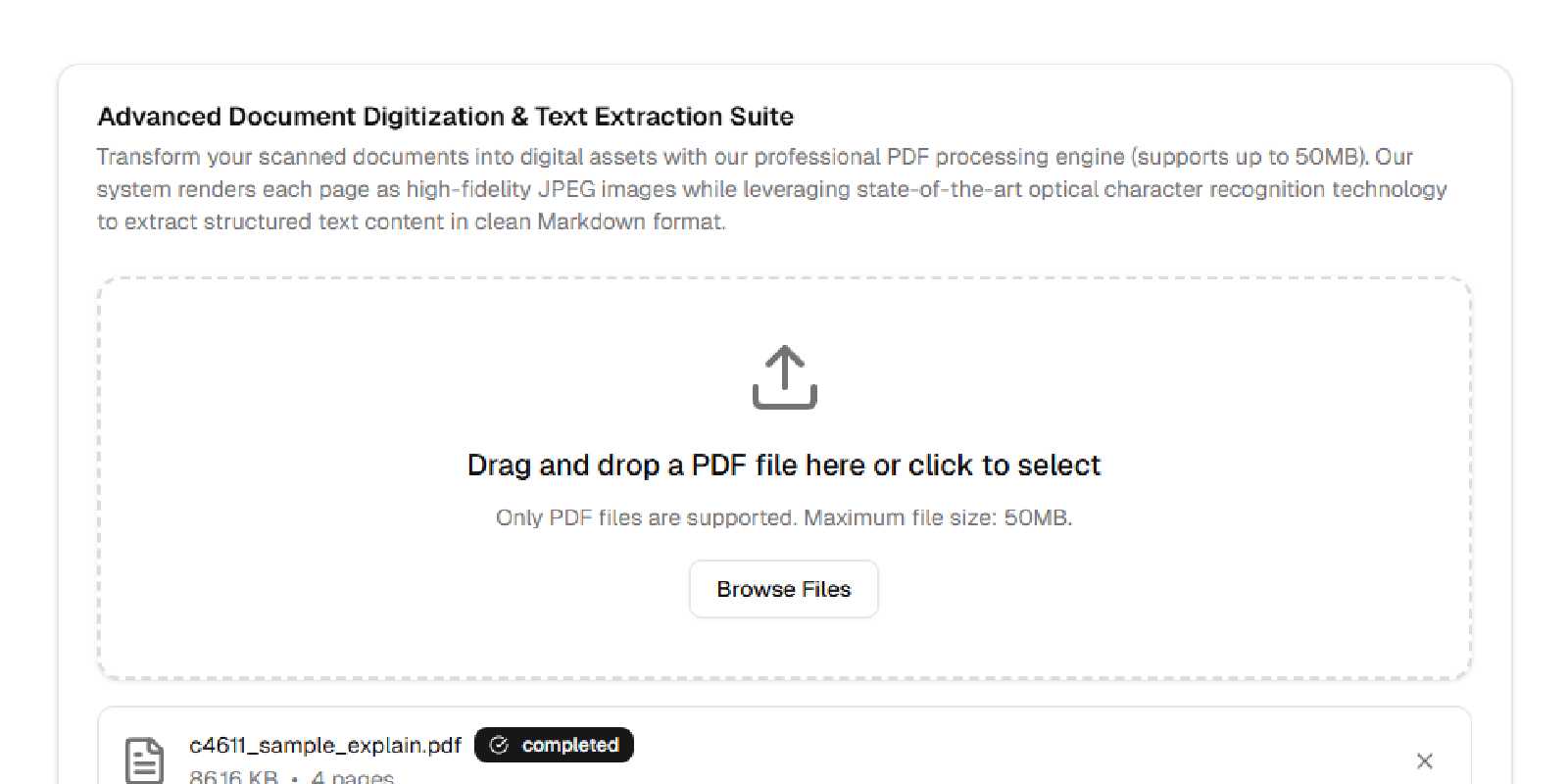Click the "4 pages" label
This screenshot has width=1568, height=784.
(352, 777)
